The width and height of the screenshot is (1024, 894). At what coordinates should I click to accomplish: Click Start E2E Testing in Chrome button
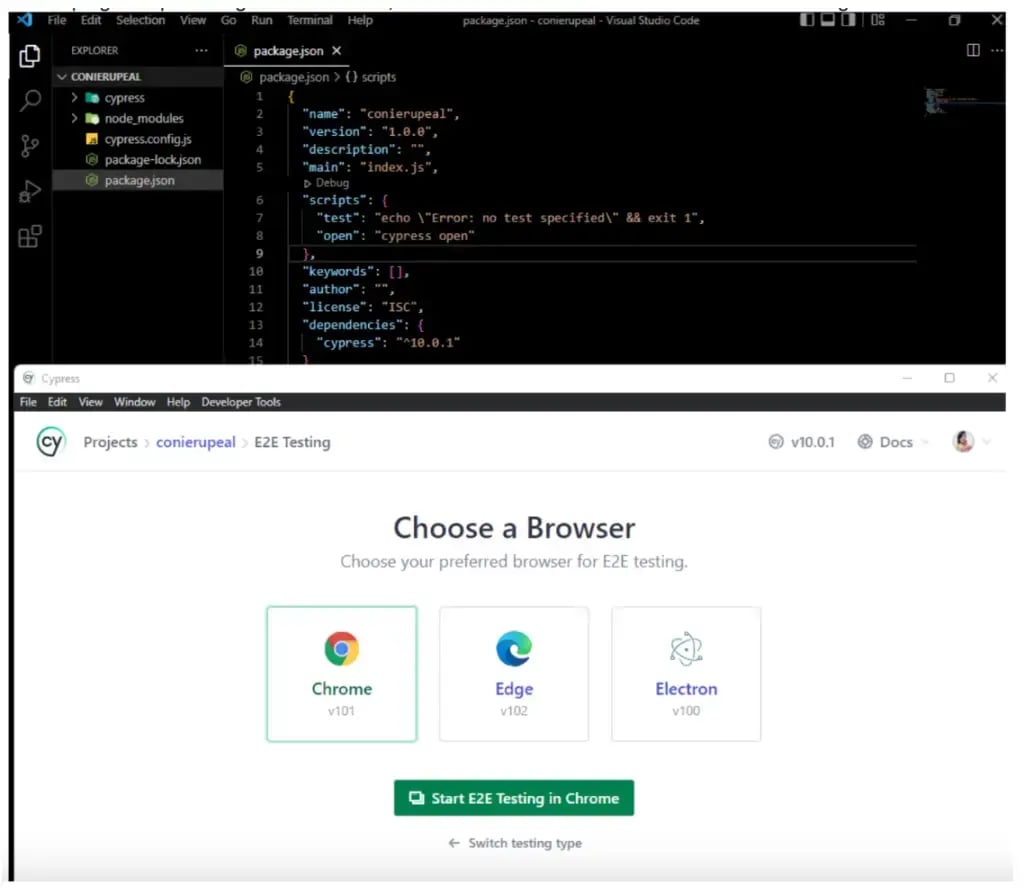click(x=514, y=798)
